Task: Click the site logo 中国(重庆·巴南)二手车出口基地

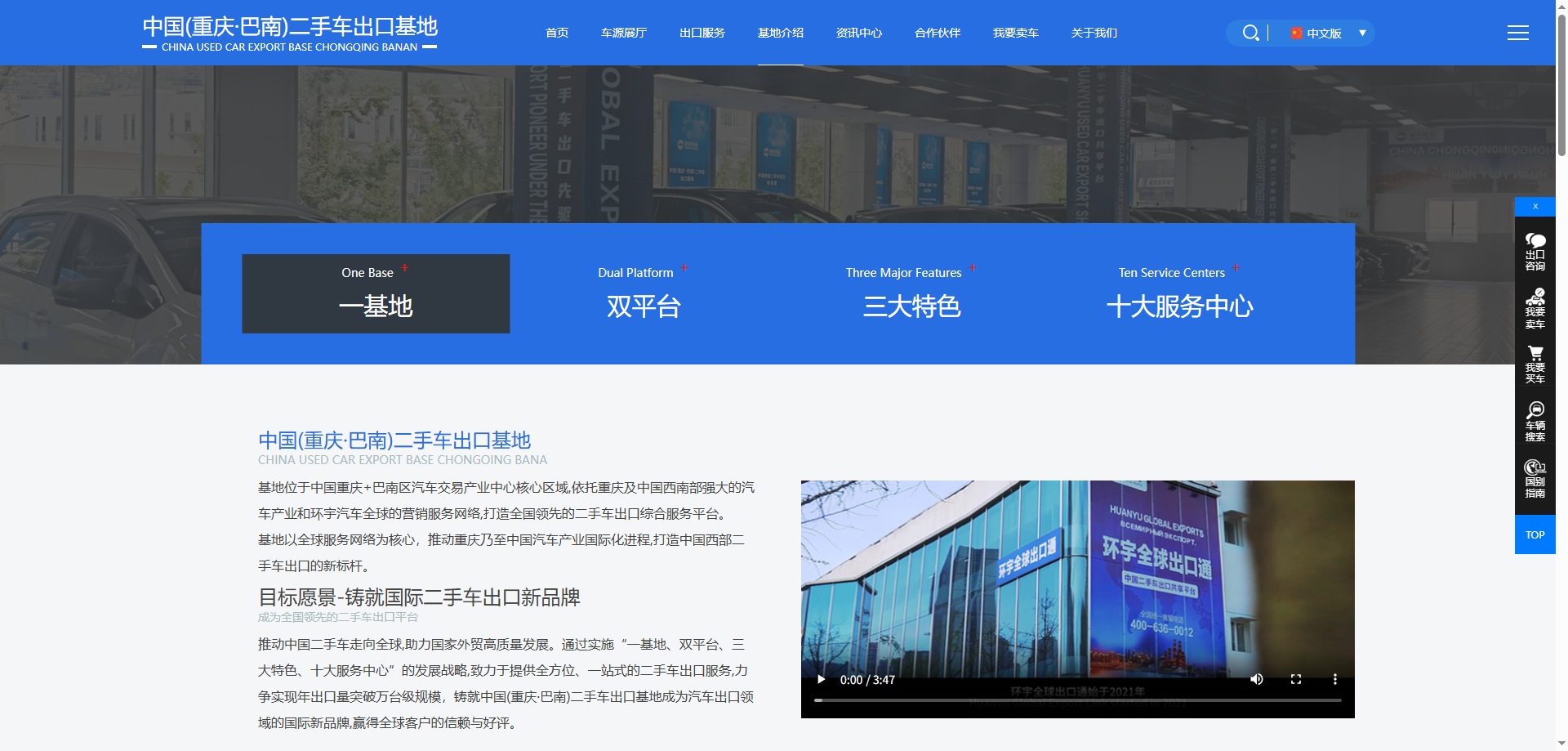Action: 290,34
